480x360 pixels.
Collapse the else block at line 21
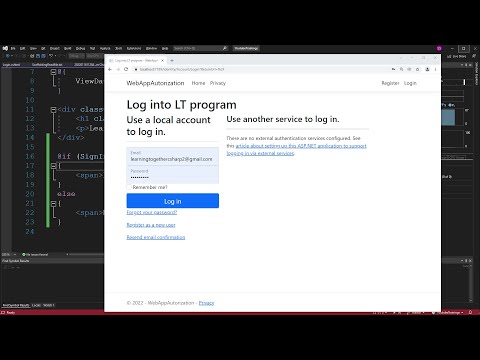(53, 203)
